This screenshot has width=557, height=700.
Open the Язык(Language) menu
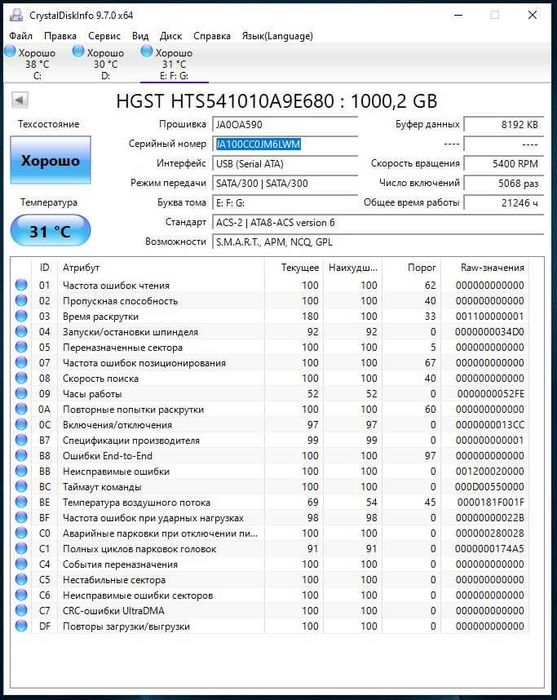277,36
